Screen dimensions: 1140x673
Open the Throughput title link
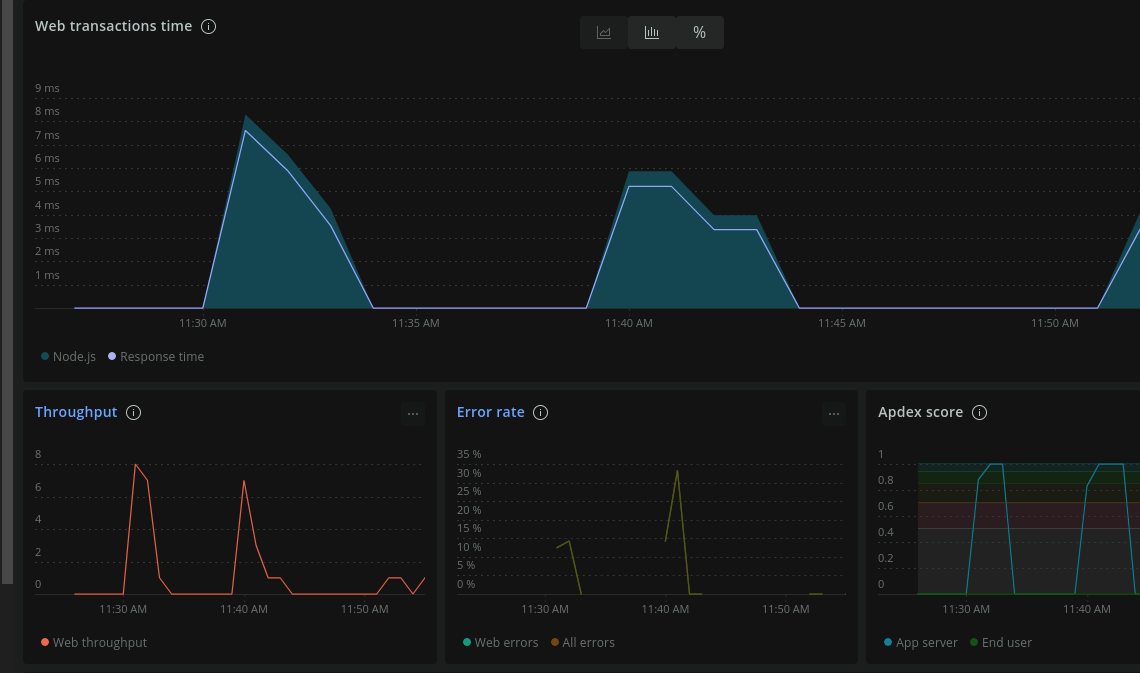click(76, 412)
